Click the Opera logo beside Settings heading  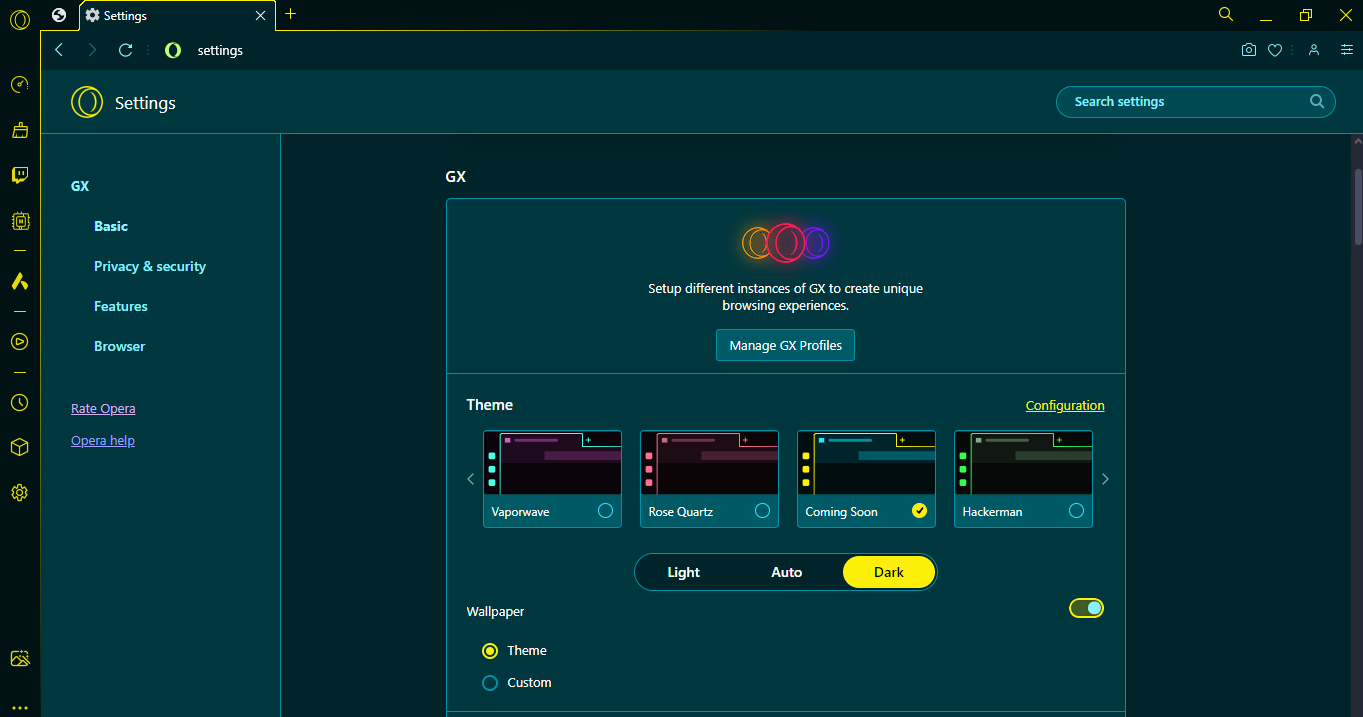pyautogui.click(x=87, y=102)
